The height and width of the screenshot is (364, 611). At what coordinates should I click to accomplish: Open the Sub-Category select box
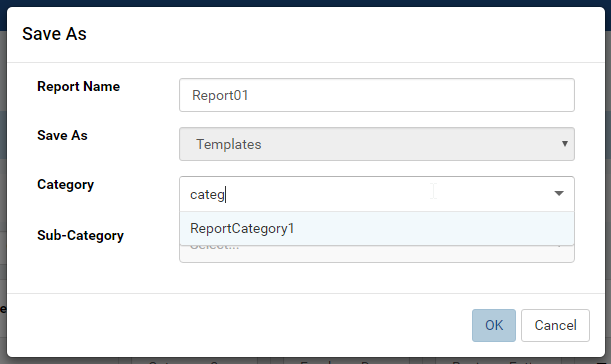[376, 254]
